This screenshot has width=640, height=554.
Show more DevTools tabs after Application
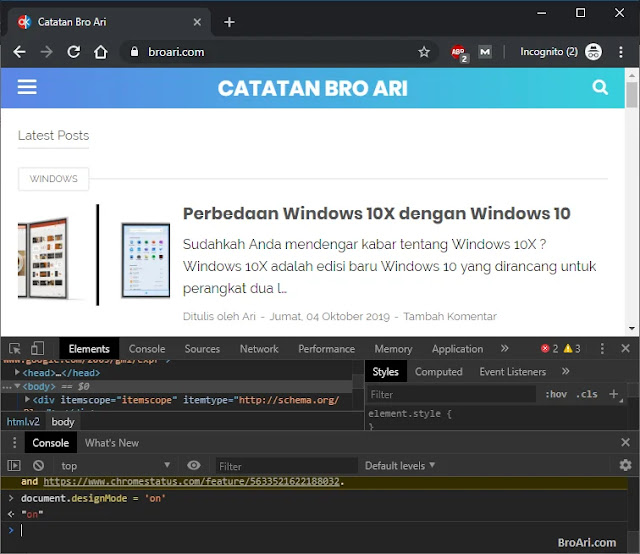504,348
